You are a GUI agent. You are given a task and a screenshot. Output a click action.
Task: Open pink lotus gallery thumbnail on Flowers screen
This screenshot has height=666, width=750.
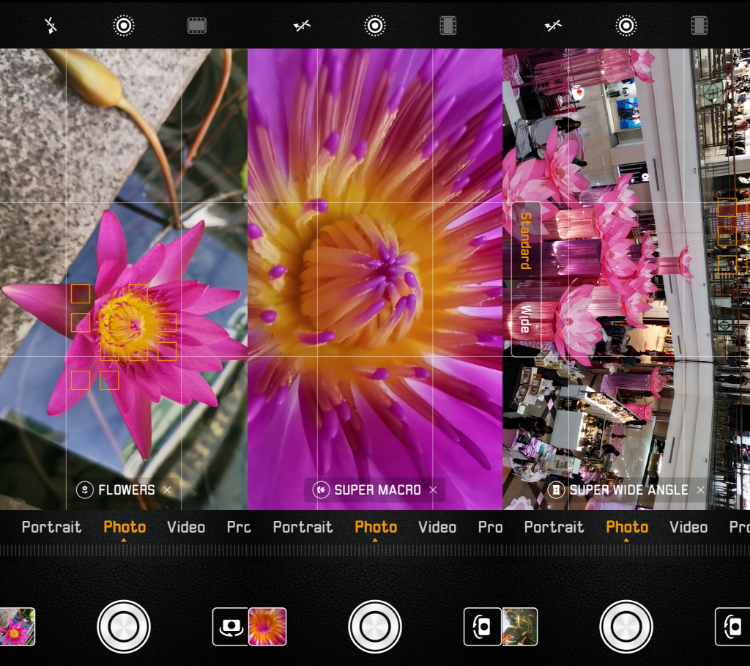[x=17, y=626]
